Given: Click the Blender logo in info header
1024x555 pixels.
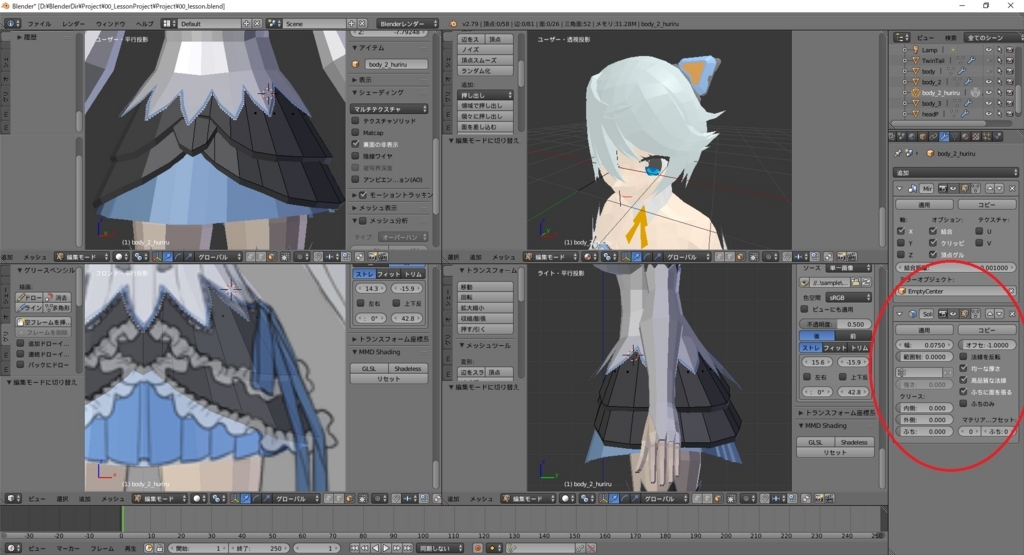Looking at the screenshot, I should coord(453,24).
